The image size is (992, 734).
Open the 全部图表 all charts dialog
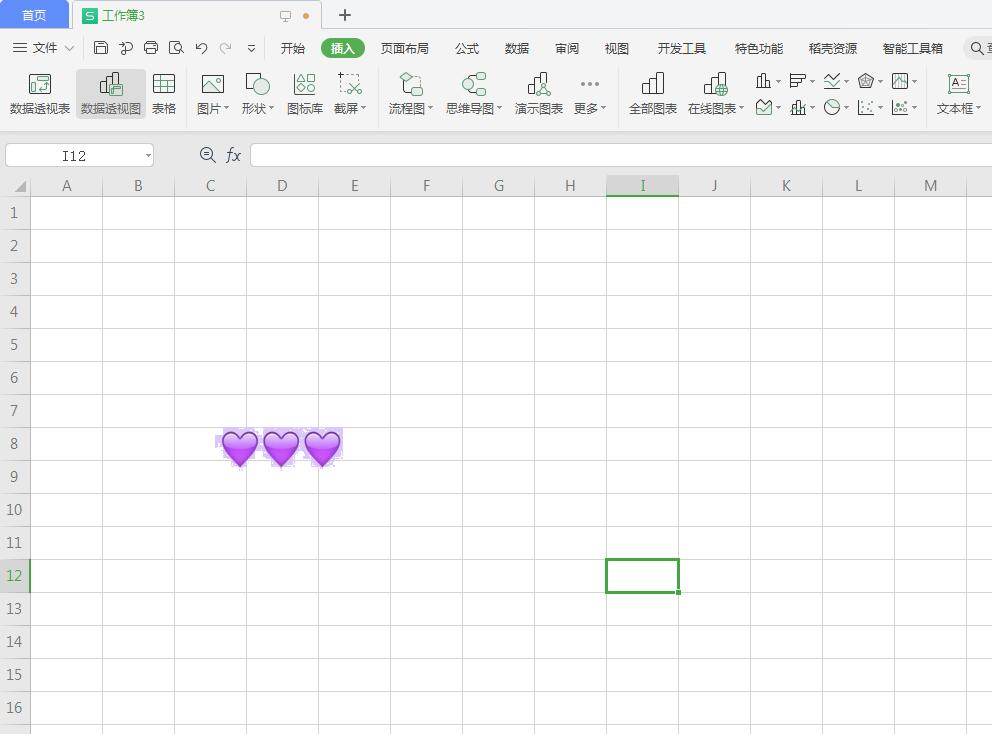click(653, 94)
